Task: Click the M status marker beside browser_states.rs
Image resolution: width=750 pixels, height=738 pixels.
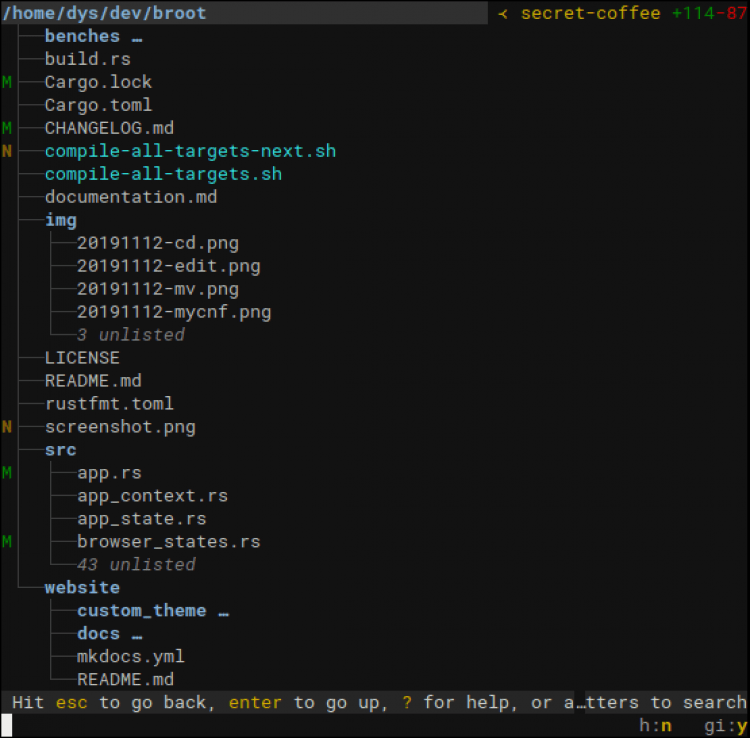Action: (x=7, y=541)
